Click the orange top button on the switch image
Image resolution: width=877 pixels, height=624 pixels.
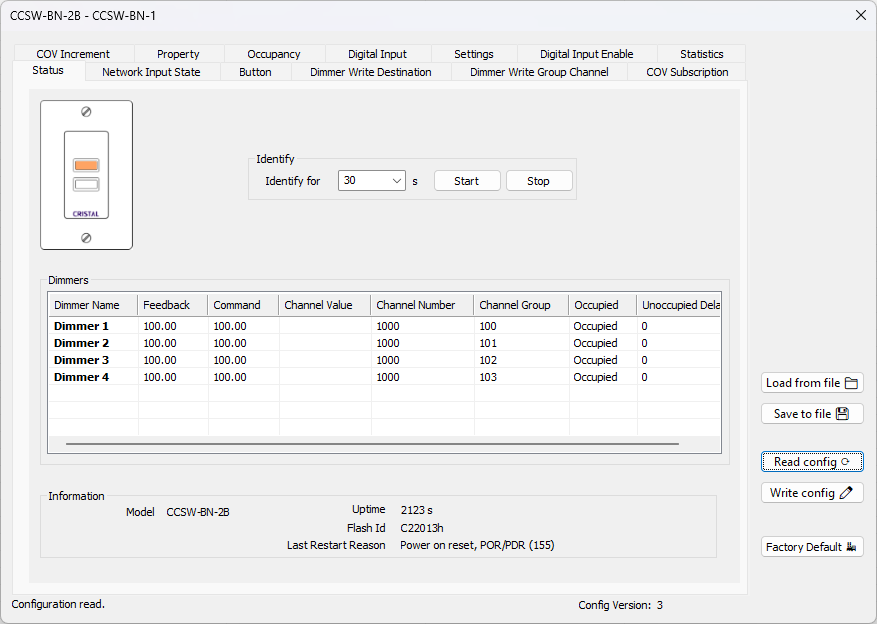(86, 165)
